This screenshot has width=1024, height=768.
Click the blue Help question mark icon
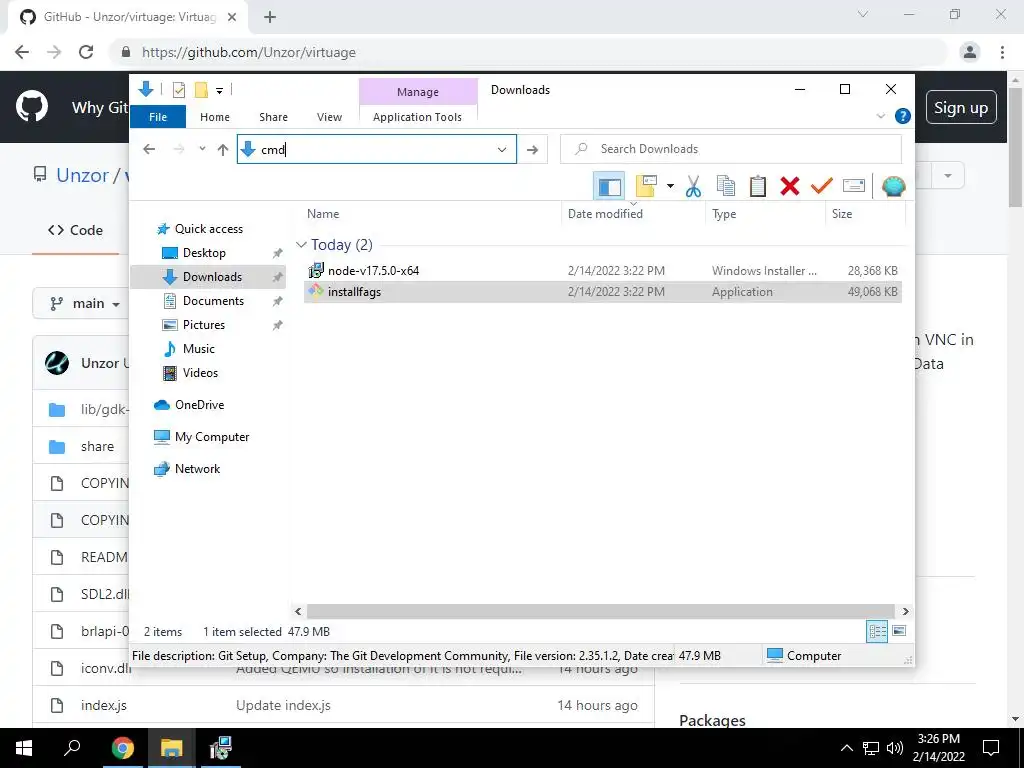click(903, 116)
